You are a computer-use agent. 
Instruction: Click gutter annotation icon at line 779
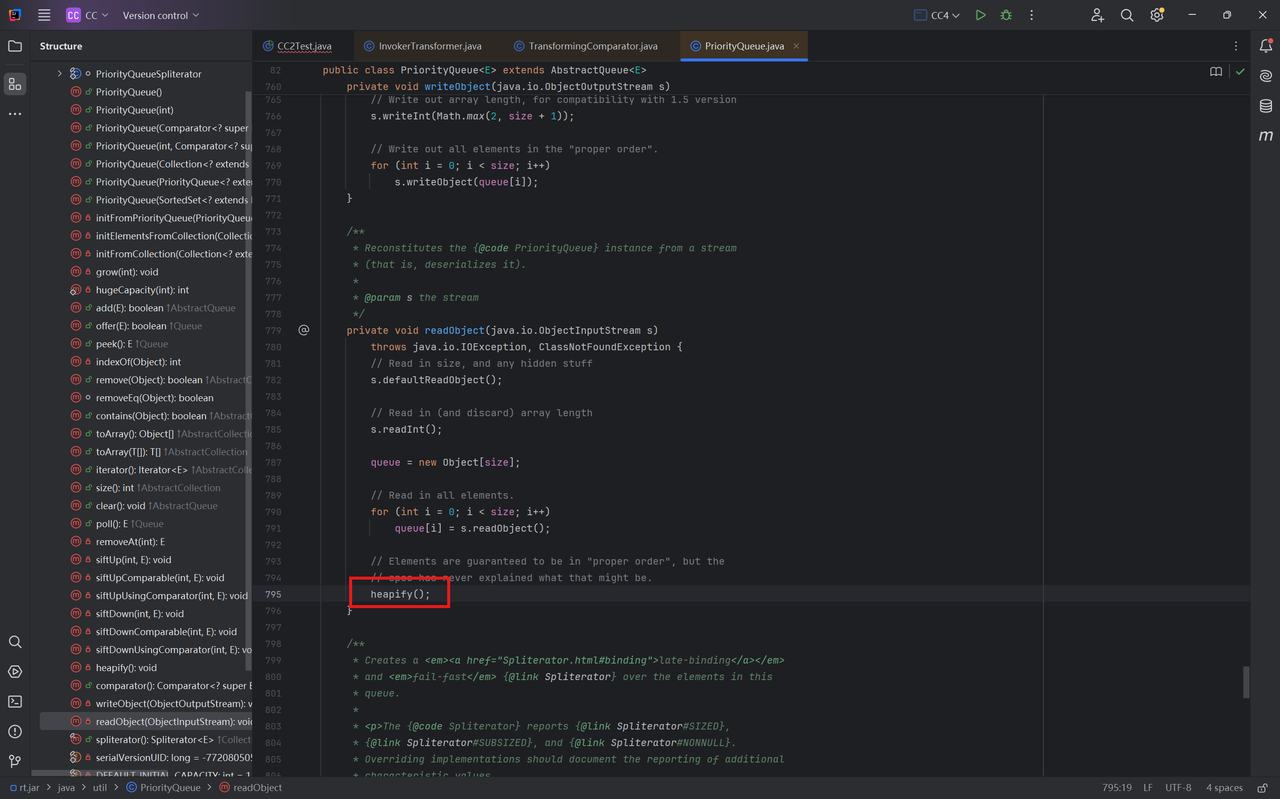click(x=304, y=330)
